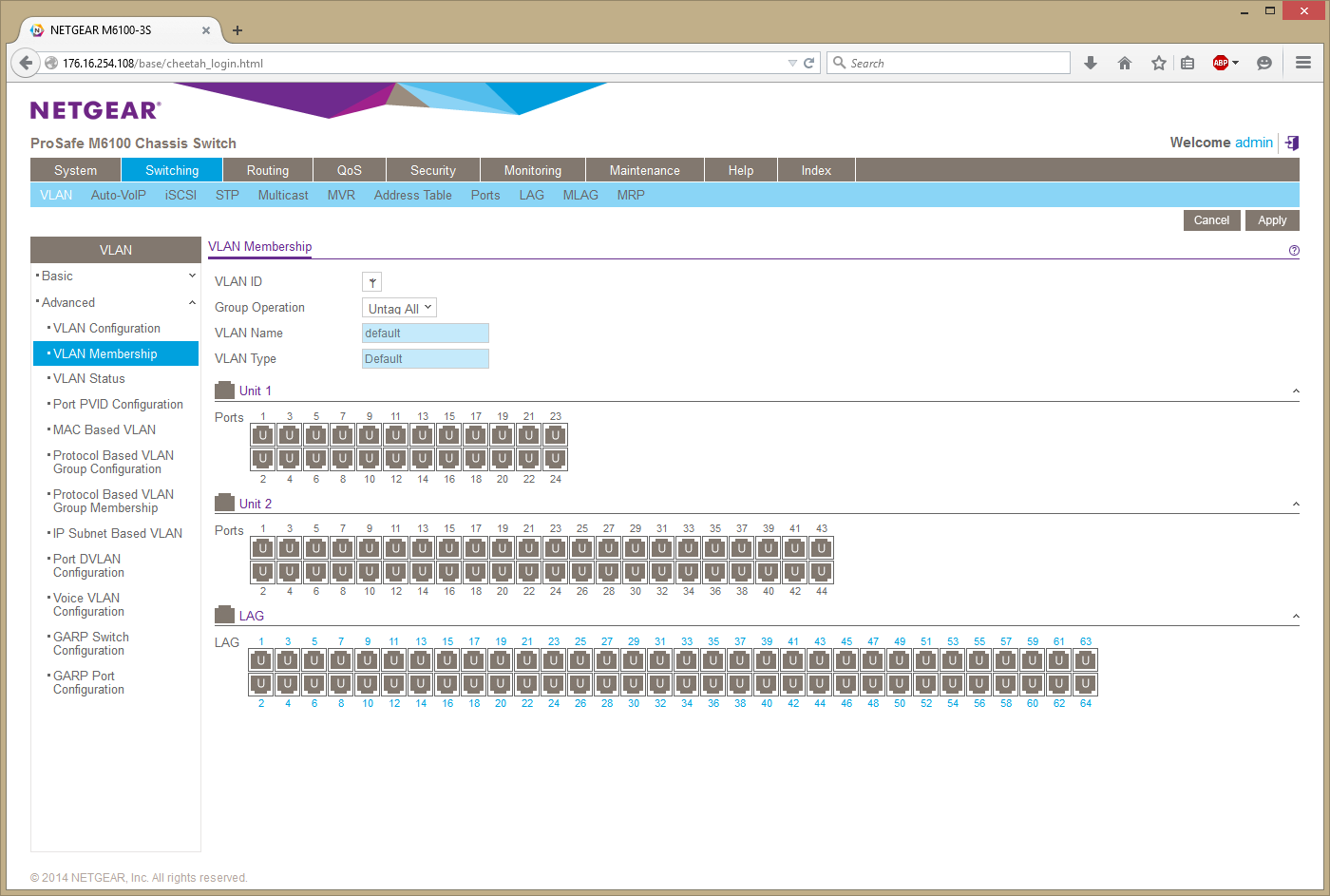Open the Maintenance tab
The height and width of the screenshot is (896, 1330).
coord(645,170)
